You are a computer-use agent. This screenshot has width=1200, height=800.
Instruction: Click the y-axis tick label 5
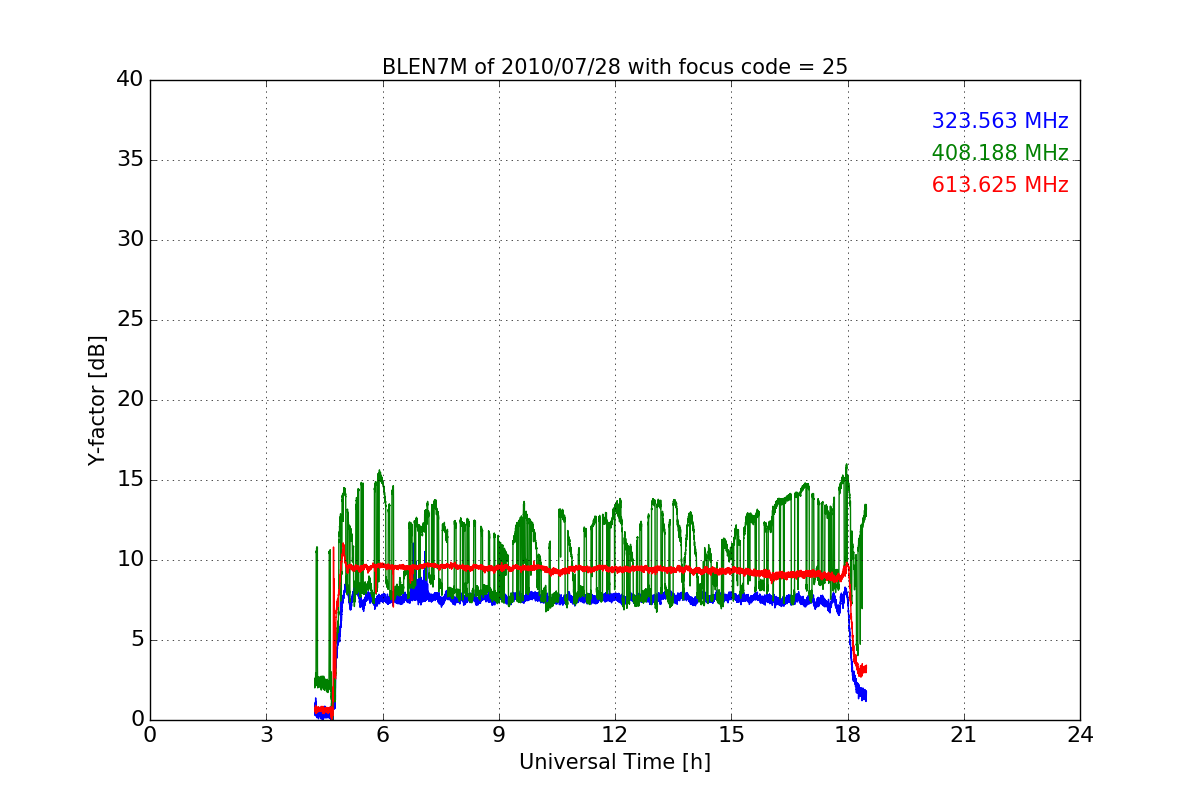(136, 640)
